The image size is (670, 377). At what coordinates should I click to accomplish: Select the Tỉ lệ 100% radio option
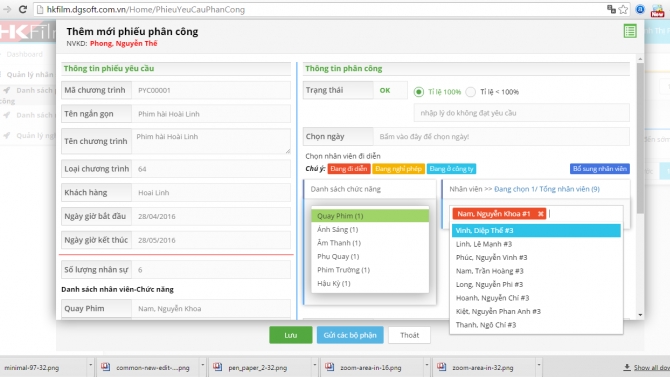(419, 92)
